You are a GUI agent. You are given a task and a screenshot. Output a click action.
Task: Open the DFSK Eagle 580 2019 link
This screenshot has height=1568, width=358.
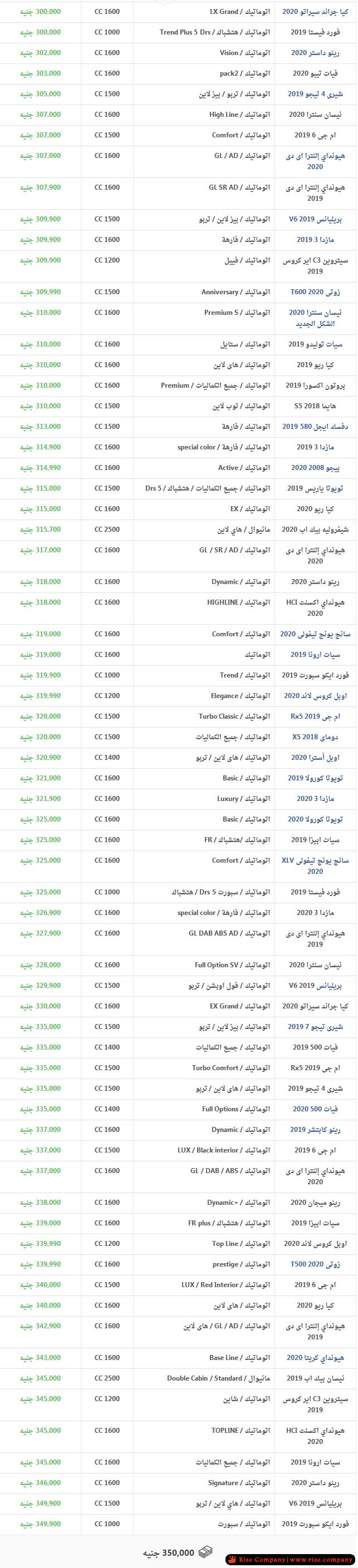(315, 427)
